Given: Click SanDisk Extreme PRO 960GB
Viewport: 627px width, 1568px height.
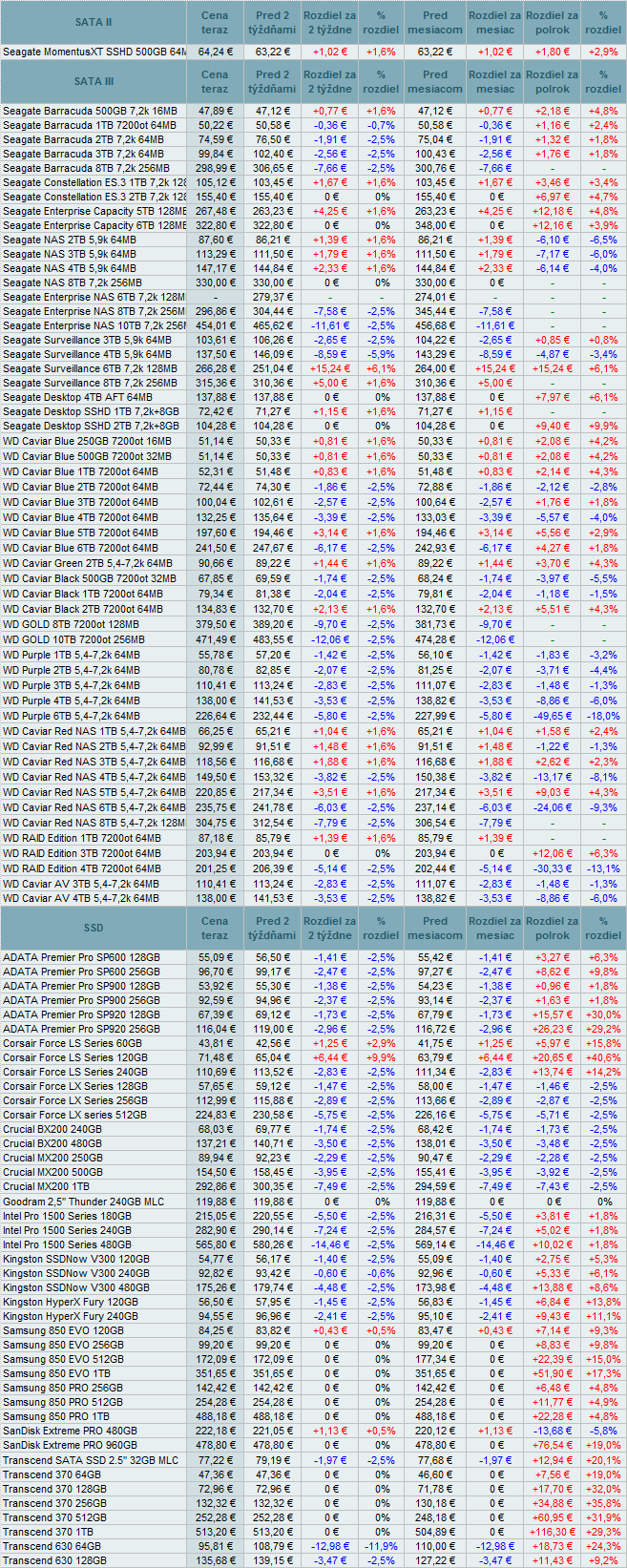Looking at the screenshot, I should (70, 1445).
